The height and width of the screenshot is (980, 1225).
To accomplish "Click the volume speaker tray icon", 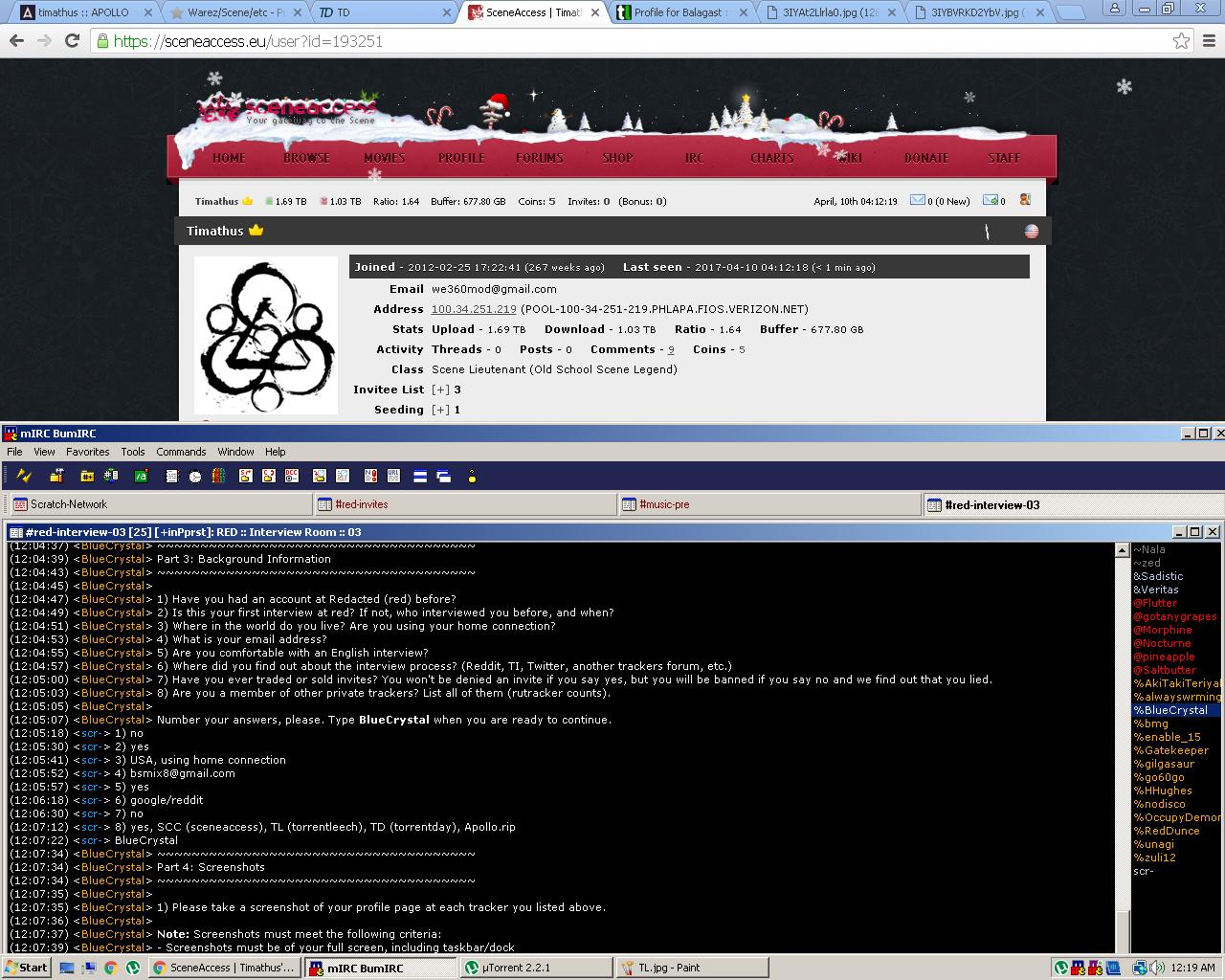I will click(1156, 968).
